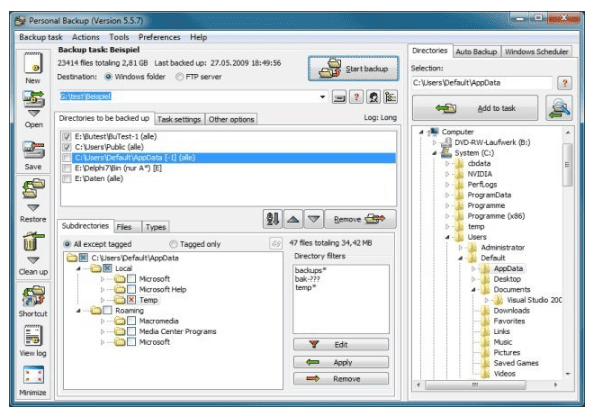Screen dimensions: 596x416
Task: Select Windows folder destination
Action: (x=108, y=77)
